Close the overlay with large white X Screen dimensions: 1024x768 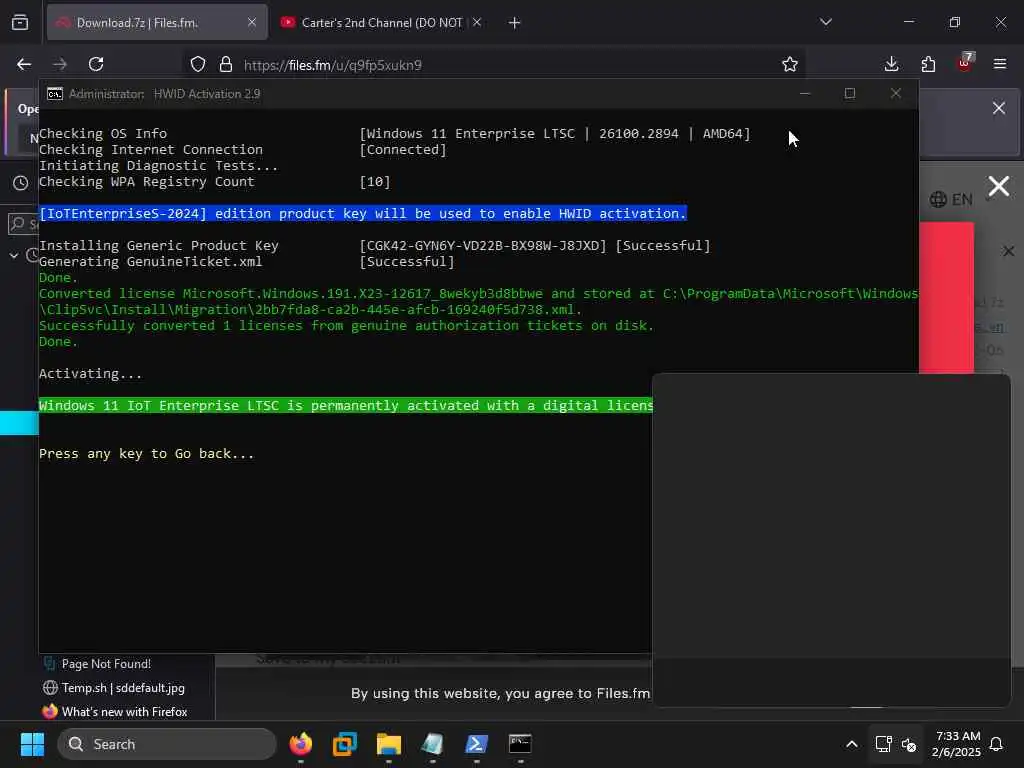(999, 186)
